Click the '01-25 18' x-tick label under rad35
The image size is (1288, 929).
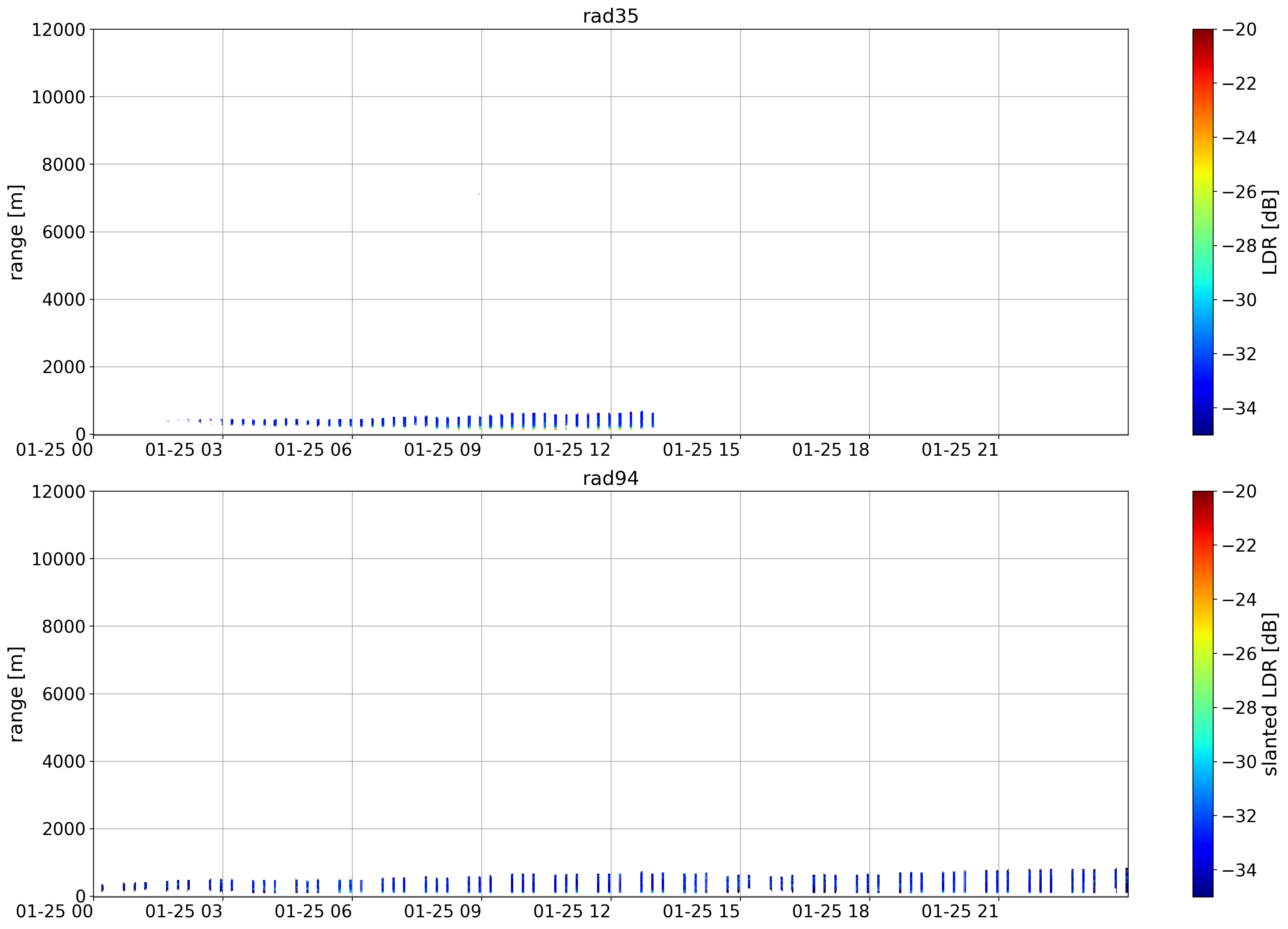[831, 450]
